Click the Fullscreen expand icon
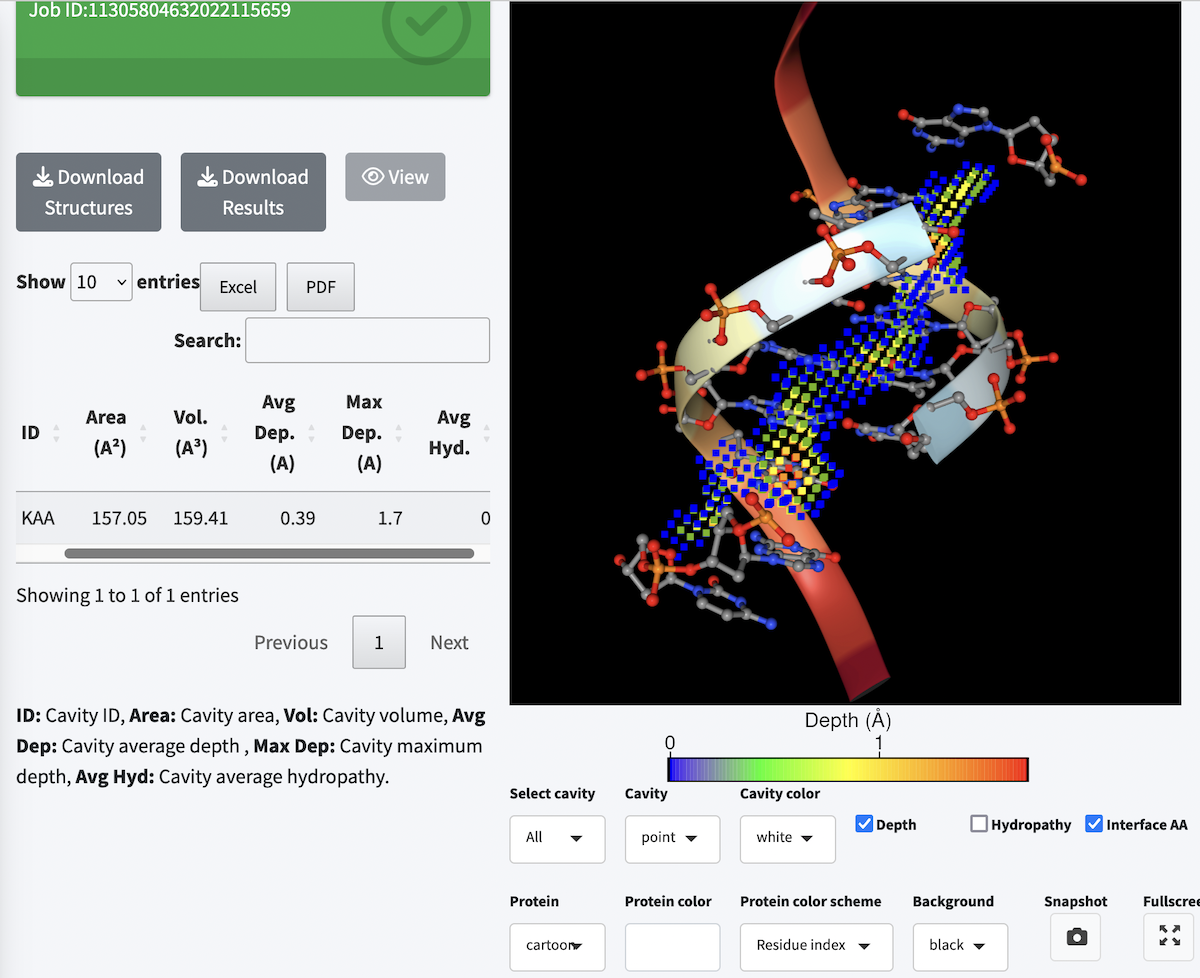1200x978 pixels. coord(1169,936)
